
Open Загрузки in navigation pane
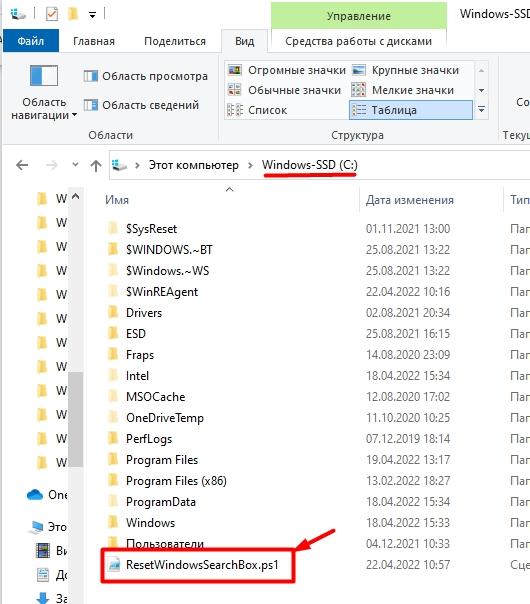(x=52, y=597)
